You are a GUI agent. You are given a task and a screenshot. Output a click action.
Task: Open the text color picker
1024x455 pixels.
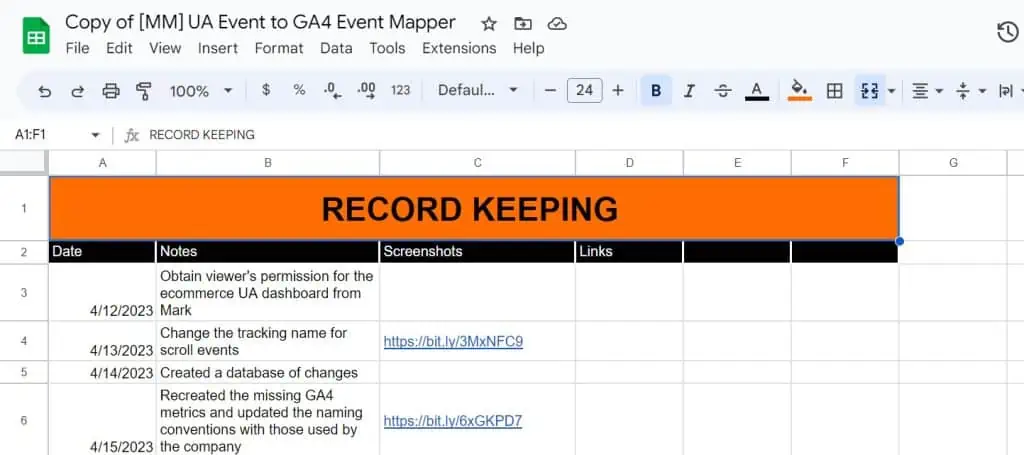[x=757, y=91]
